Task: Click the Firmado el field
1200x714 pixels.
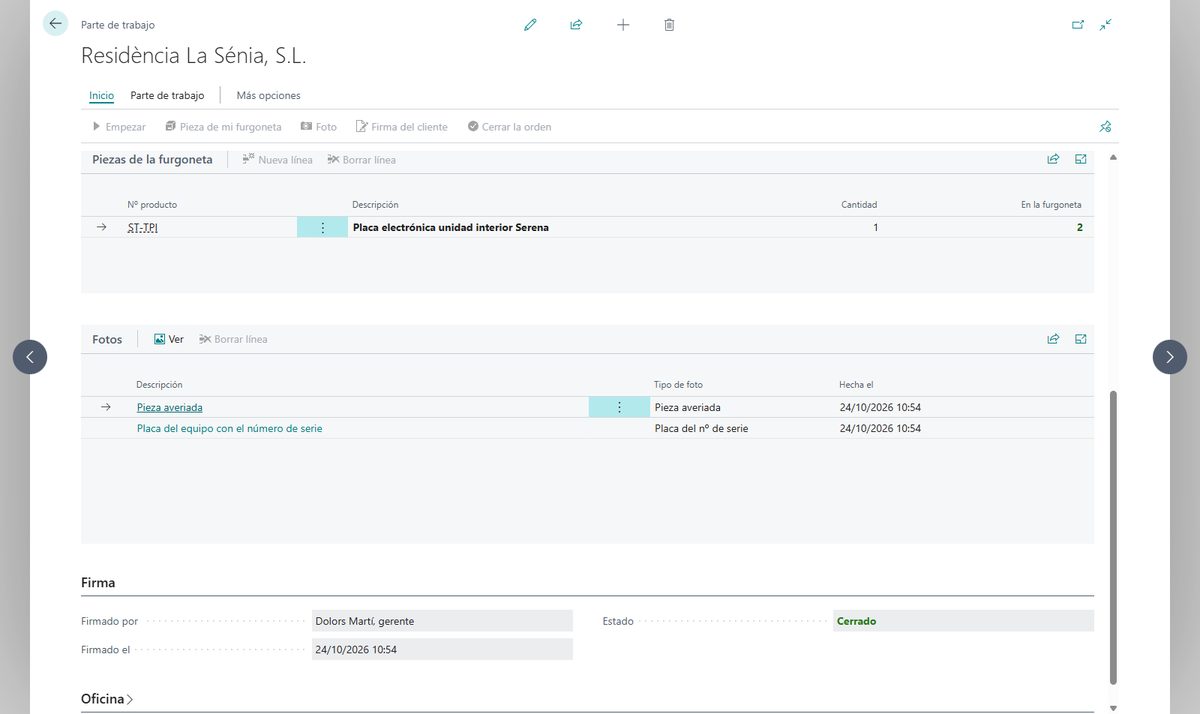Action: (x=442, y=649)
